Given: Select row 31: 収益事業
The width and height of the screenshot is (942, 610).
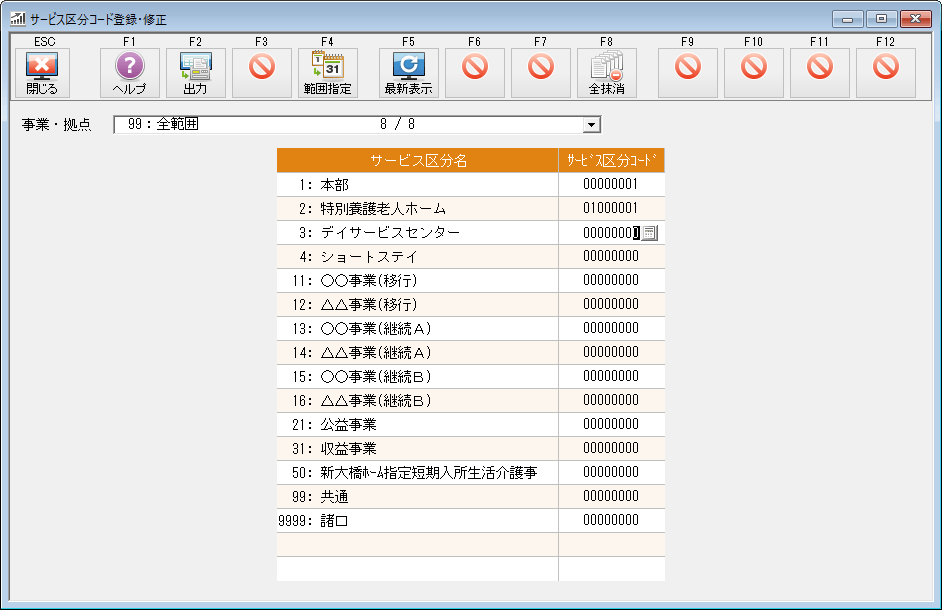Looking at the screenshot, I should (418, 449).
